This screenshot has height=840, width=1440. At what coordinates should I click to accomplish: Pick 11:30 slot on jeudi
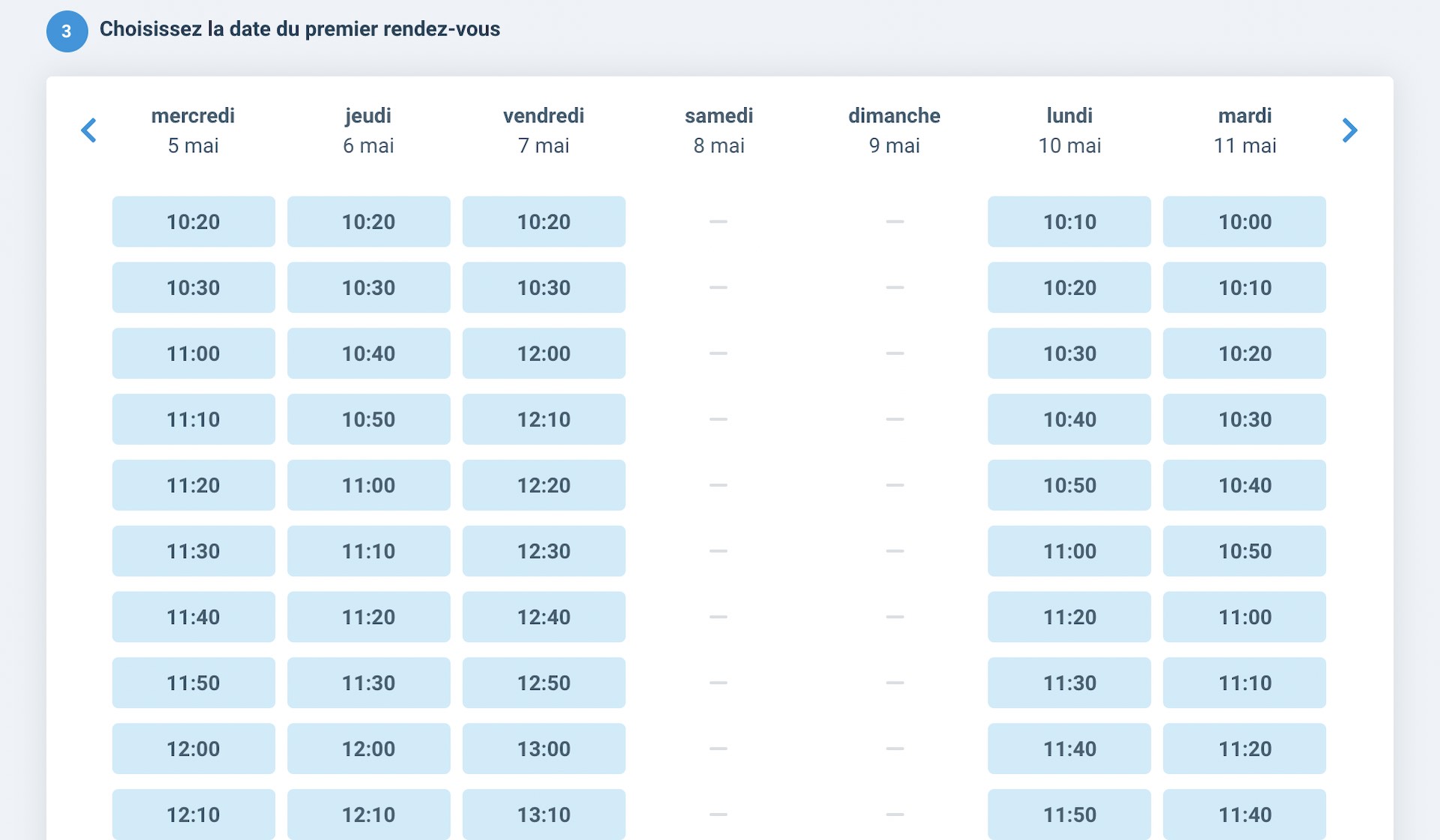(x=368, y=682)
